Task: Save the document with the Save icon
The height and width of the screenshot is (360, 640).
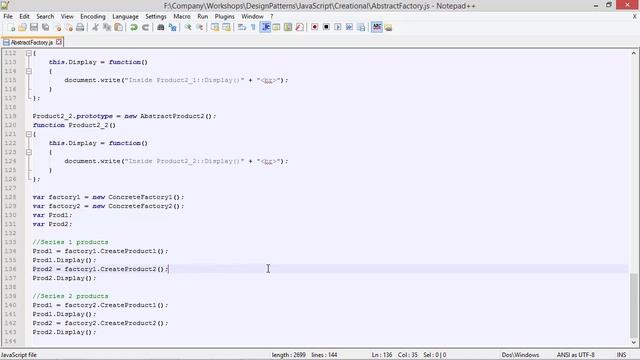Action: click(34, 27)
